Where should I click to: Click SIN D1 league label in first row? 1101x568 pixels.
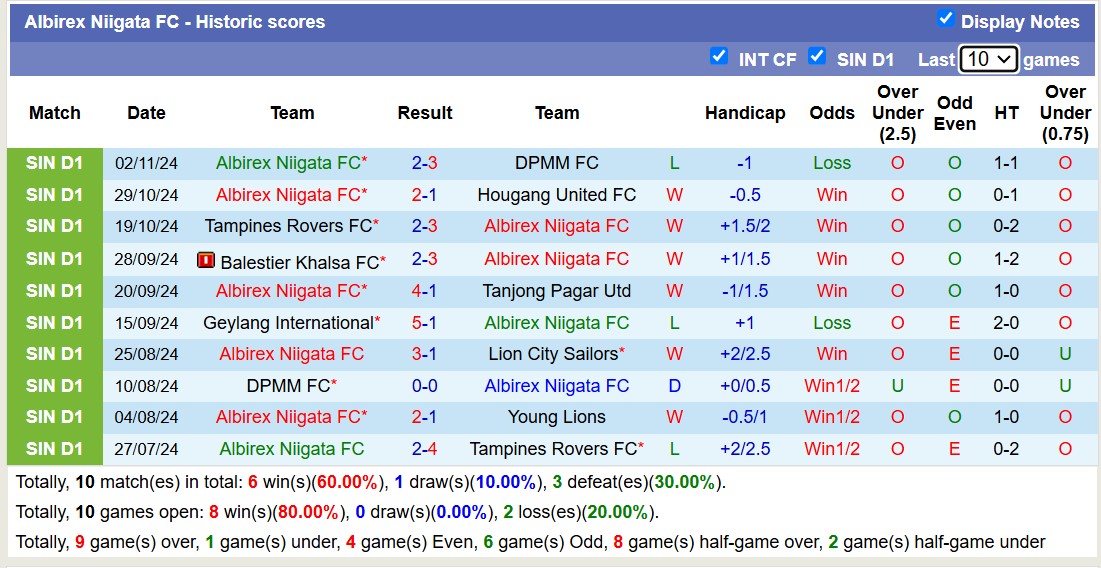pos(55,163)
